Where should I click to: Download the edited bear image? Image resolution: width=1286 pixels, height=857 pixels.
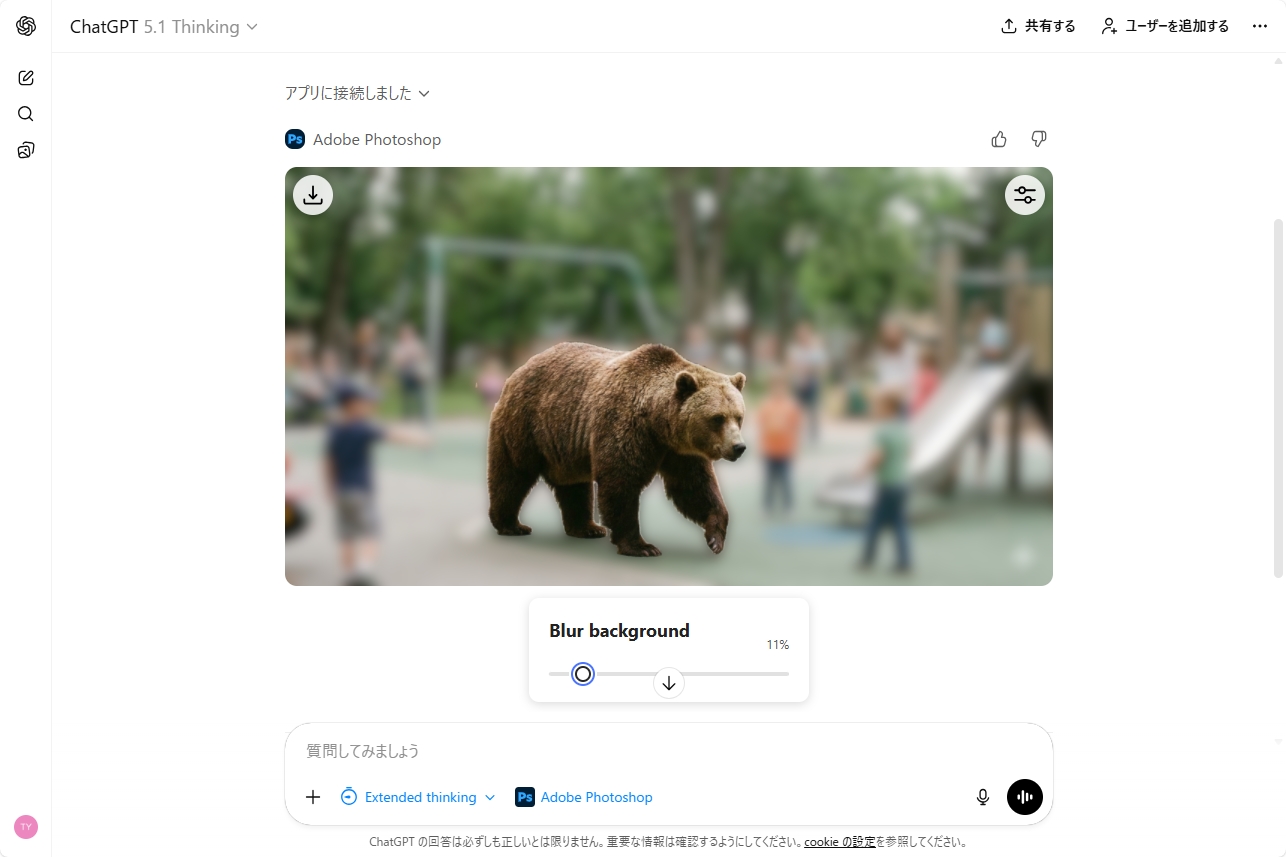pos(313,195)
